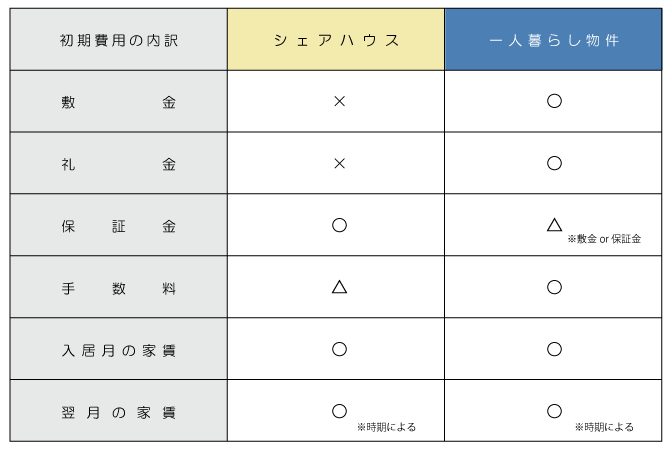The image size is (672, 449).
Task: Click the 翌月の家賃 row label
Action: [119, 413]
